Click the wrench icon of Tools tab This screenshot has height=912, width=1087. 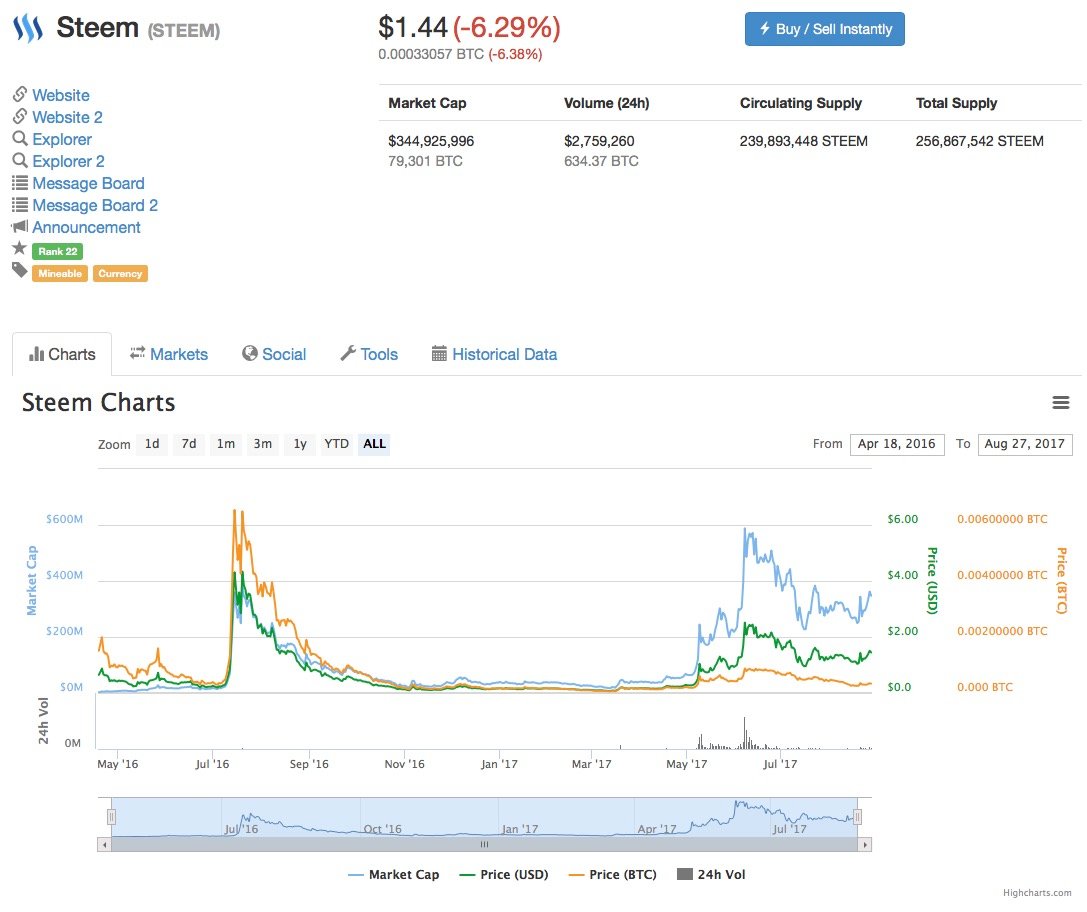point(347,353)
